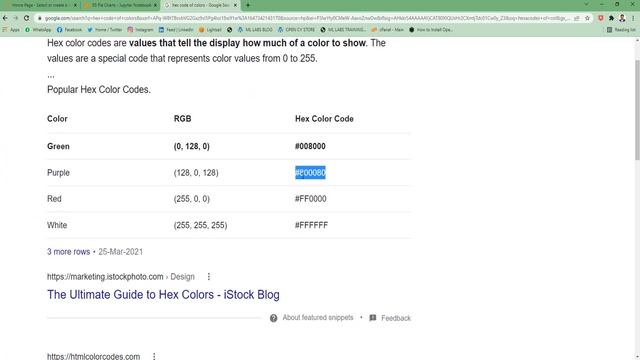Open a new browser tab
Image resolution: width=640 pixels, height=360 pixels.
click(x=248, y=5)
